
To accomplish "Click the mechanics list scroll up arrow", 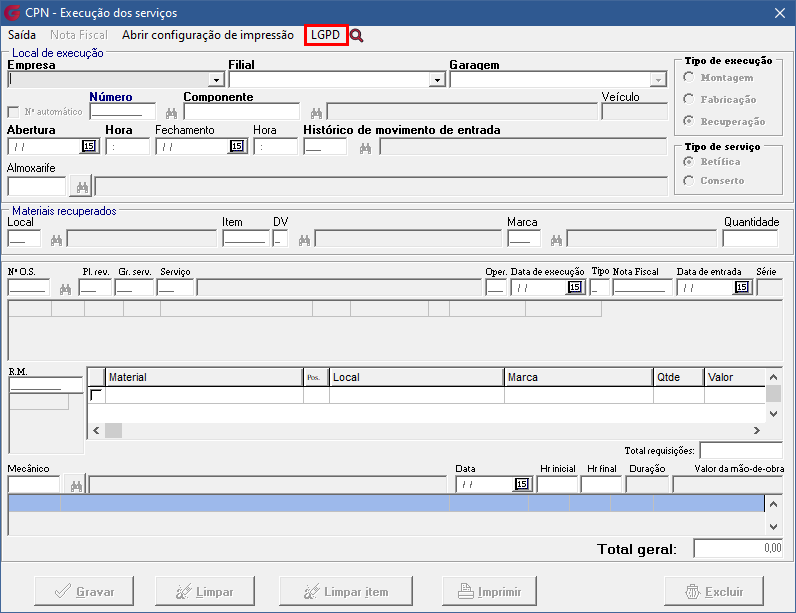I will 773,504.
